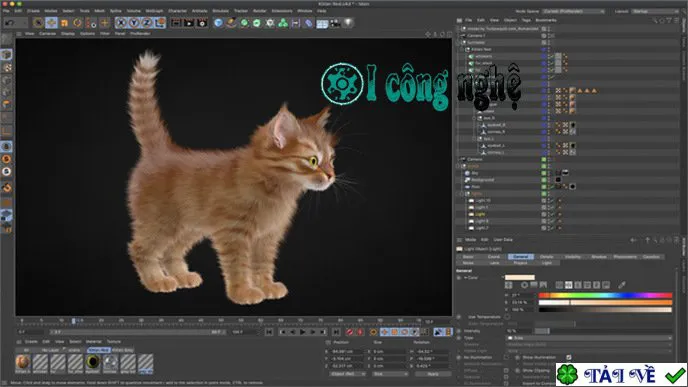Viewport: 688px width, 387px height.
Task: Click the MoGraph Cloner icon in toolbar
Action: tap(283, 23)
